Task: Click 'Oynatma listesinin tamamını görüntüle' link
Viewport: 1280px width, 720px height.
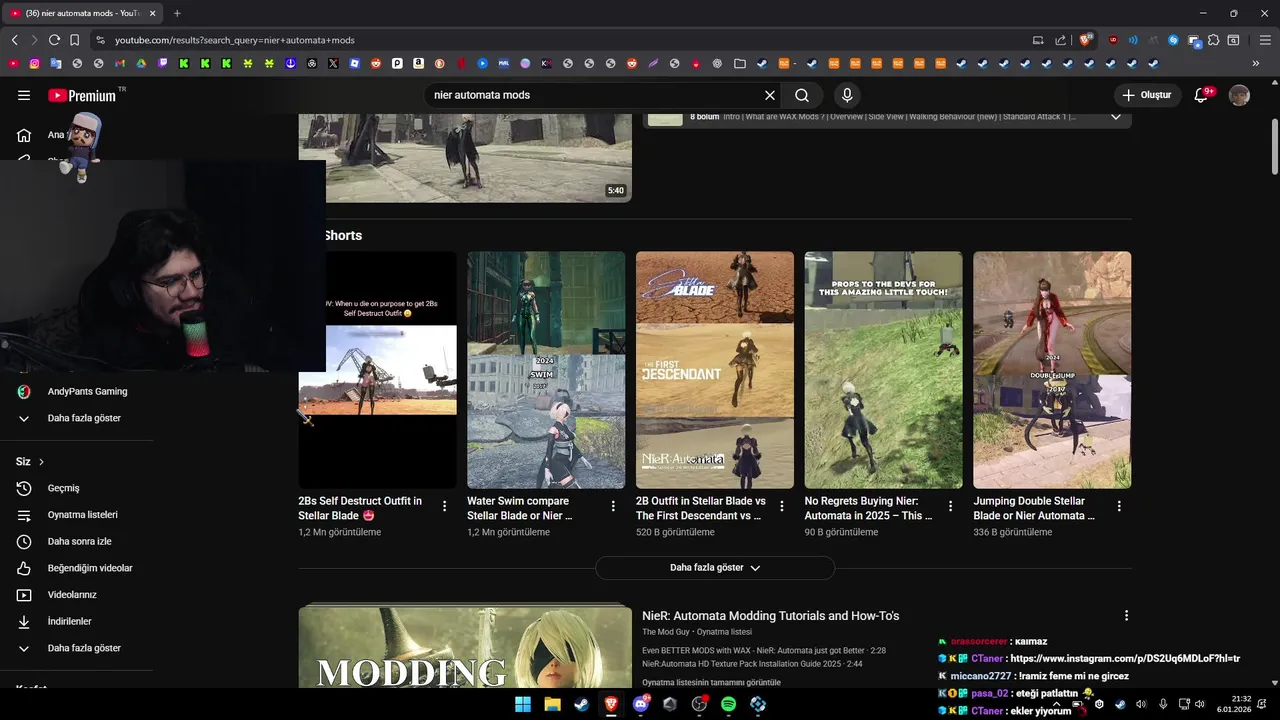Action: [712, 682]
